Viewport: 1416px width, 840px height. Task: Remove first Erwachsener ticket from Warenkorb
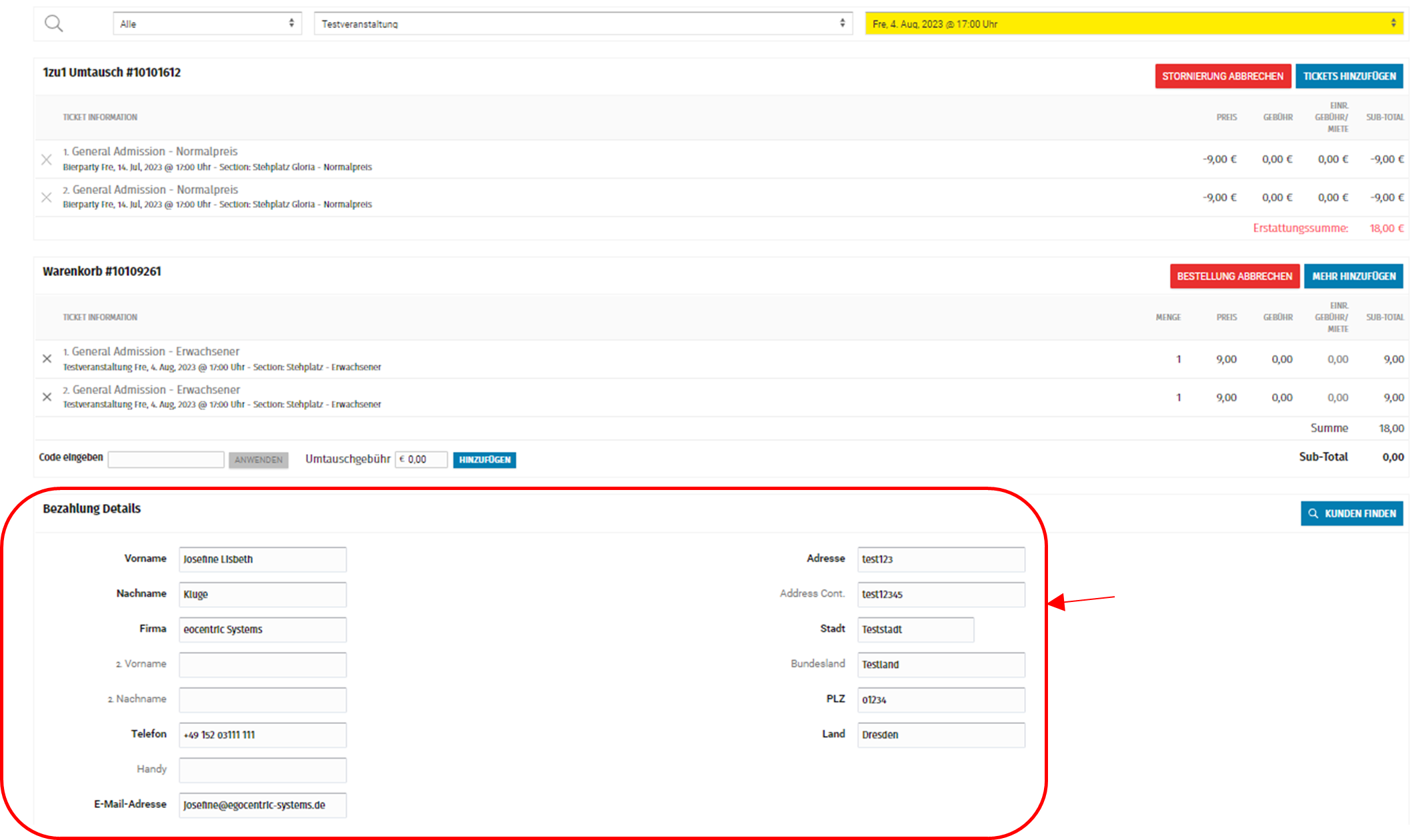[47, 359]
